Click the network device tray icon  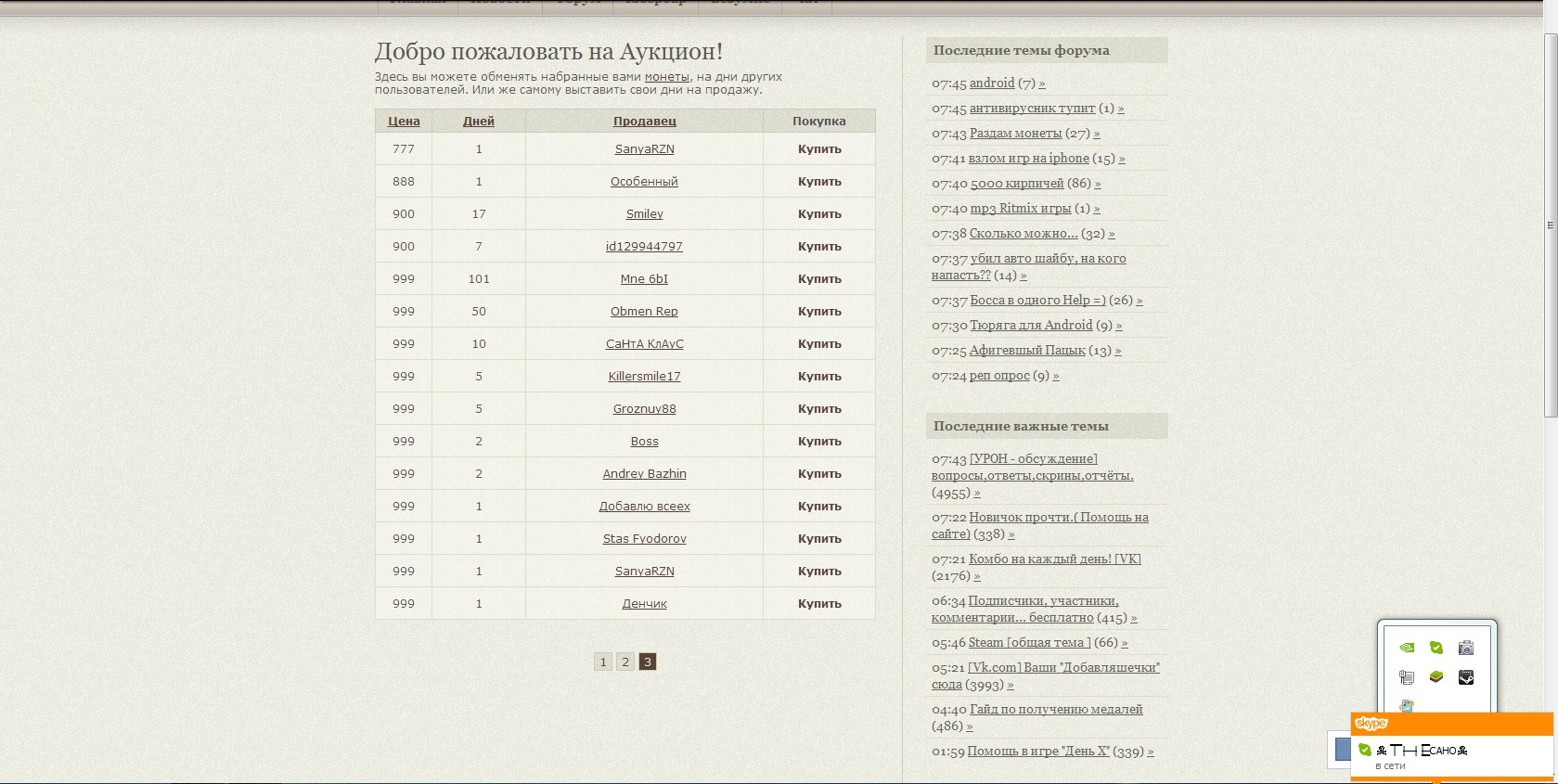tap(1407, 677)
